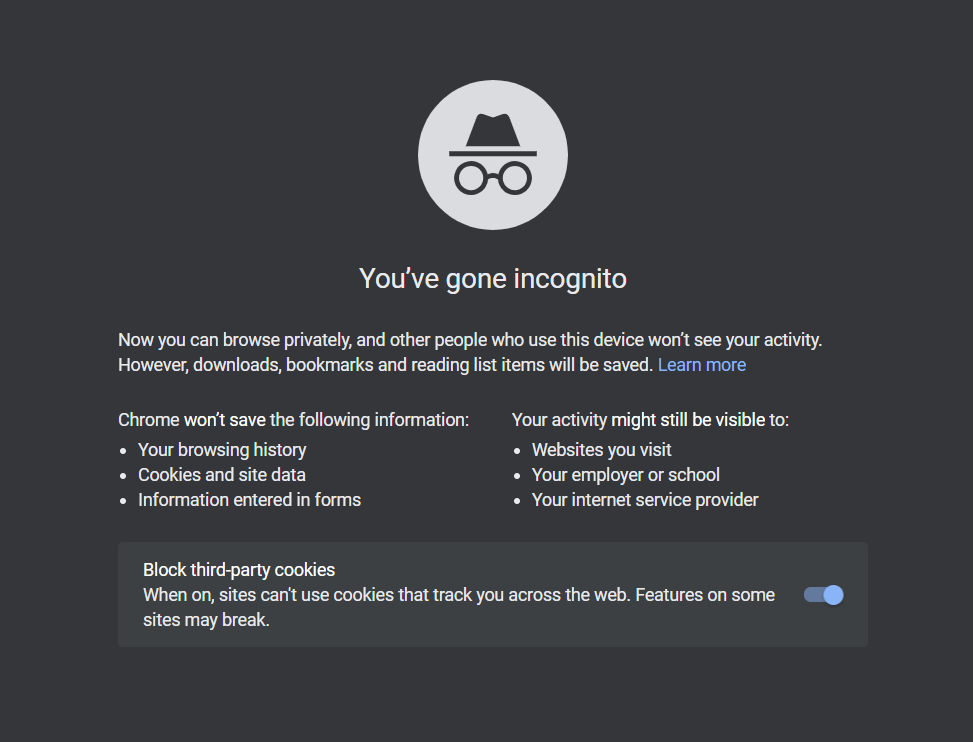
Task: Select the Cookies and site data bullet
Action: (222, 475)
